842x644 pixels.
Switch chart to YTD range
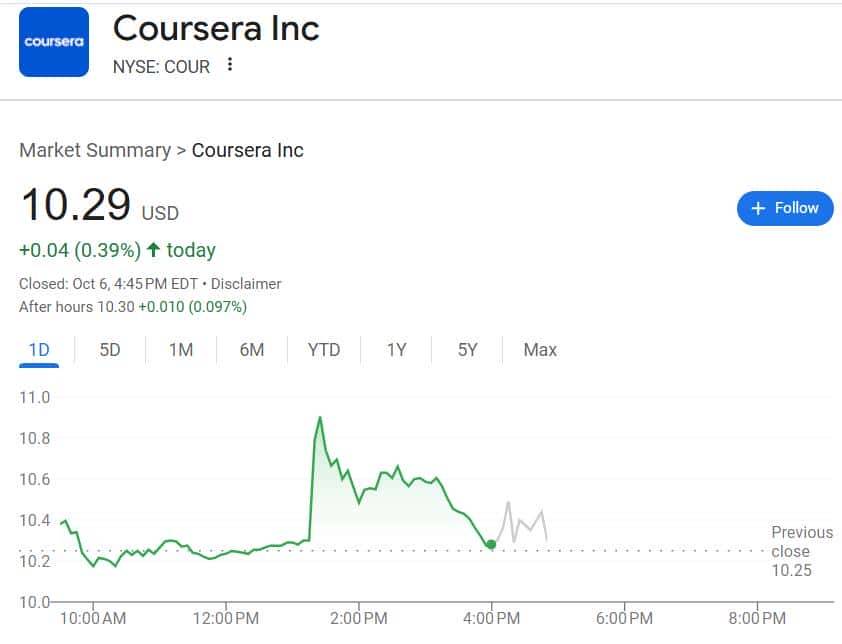(324, 350)
